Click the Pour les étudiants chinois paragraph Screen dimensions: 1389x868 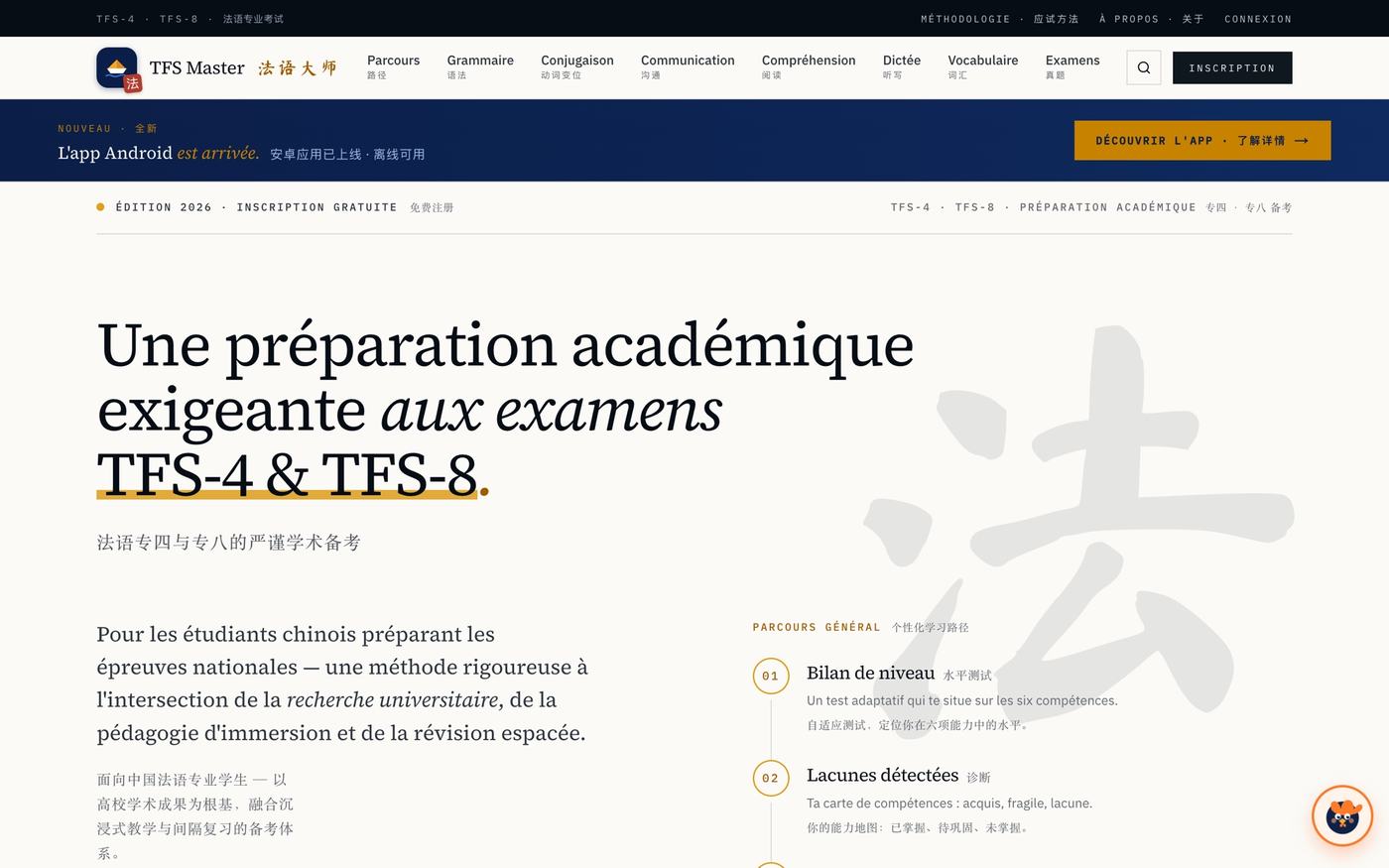point(342,683)
